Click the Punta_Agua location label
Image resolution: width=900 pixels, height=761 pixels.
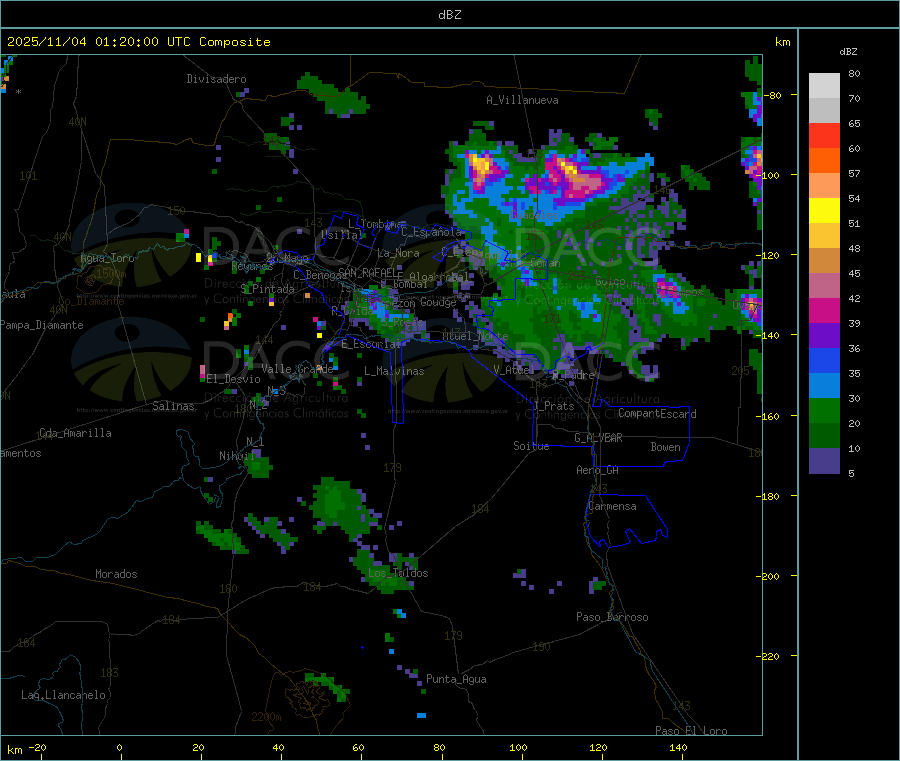point(456,679)
